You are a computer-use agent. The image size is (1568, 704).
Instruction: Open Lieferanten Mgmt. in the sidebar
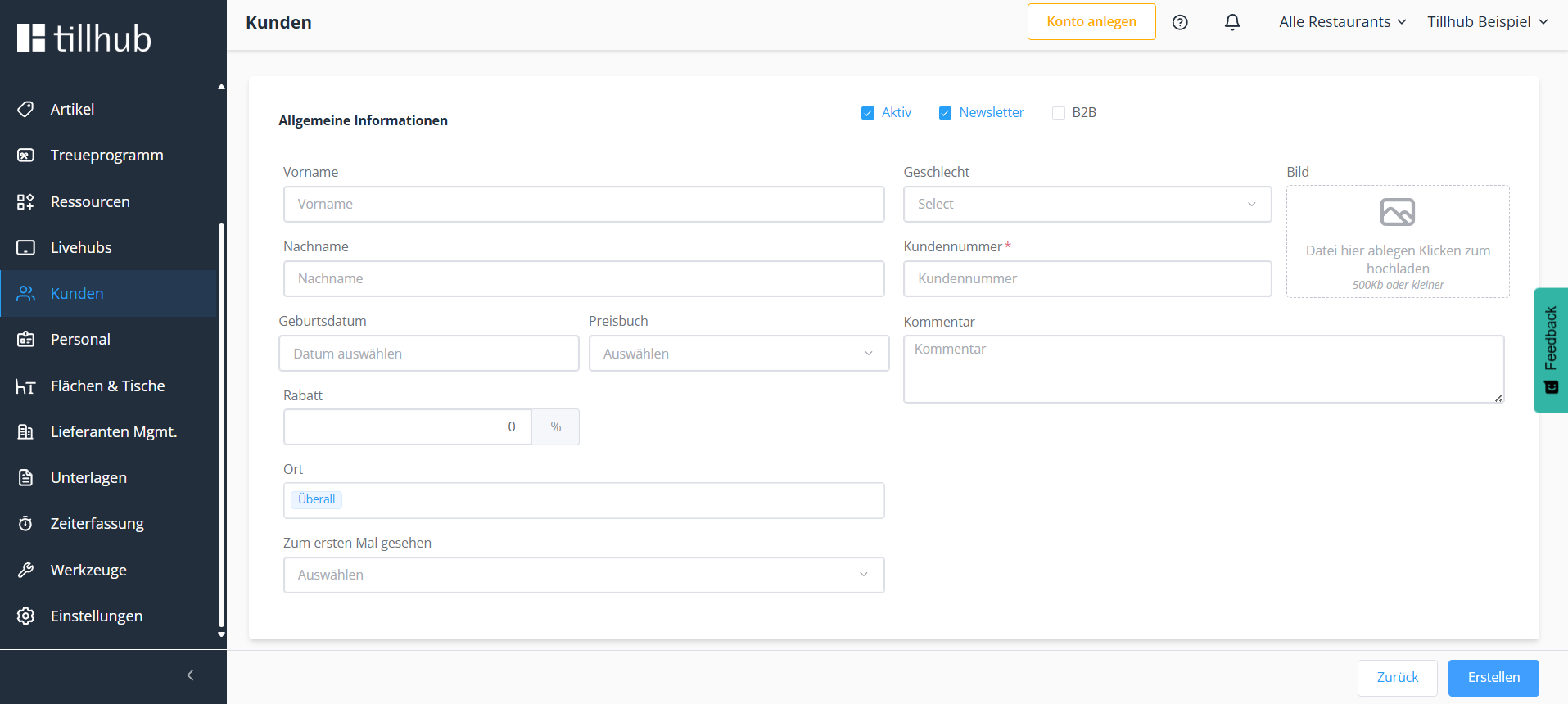109,431
